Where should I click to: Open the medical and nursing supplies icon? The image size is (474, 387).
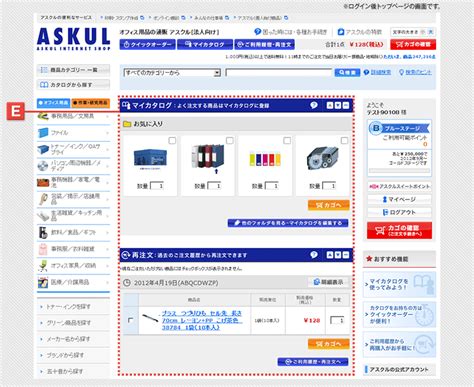pyautogui.click(x=43, y=282)
